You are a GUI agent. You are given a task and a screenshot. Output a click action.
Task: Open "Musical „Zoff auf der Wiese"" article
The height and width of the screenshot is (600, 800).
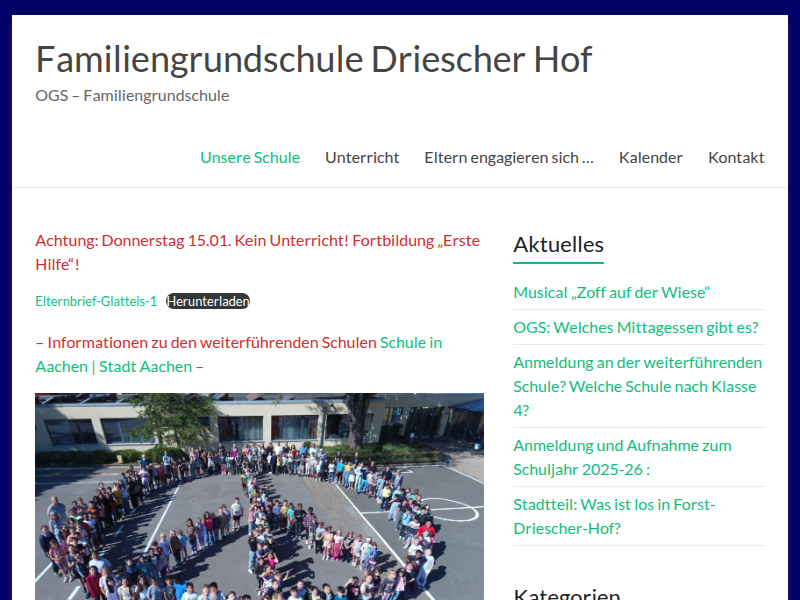pos(611,292)
